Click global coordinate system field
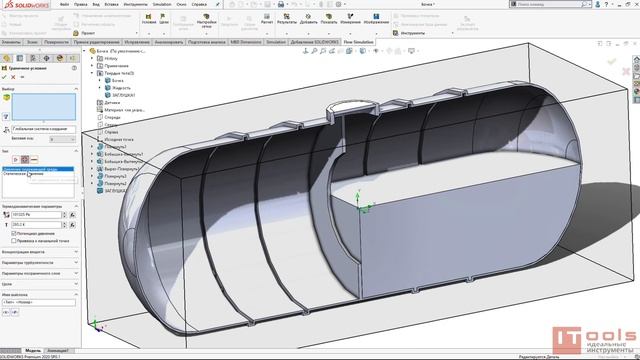Viewport: 640px width, 360px height. pyautogui.click(x=44, y=129)
